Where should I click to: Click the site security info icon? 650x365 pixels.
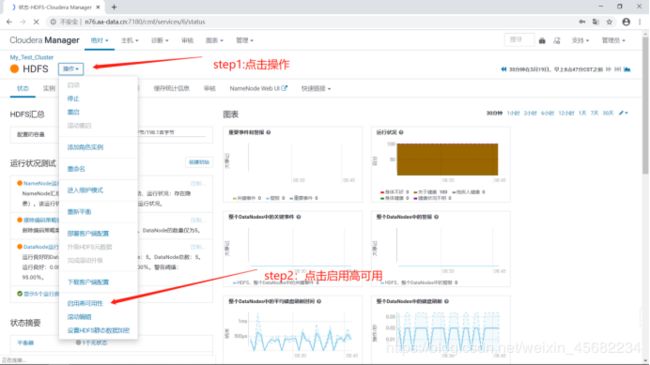coord(53,22)
